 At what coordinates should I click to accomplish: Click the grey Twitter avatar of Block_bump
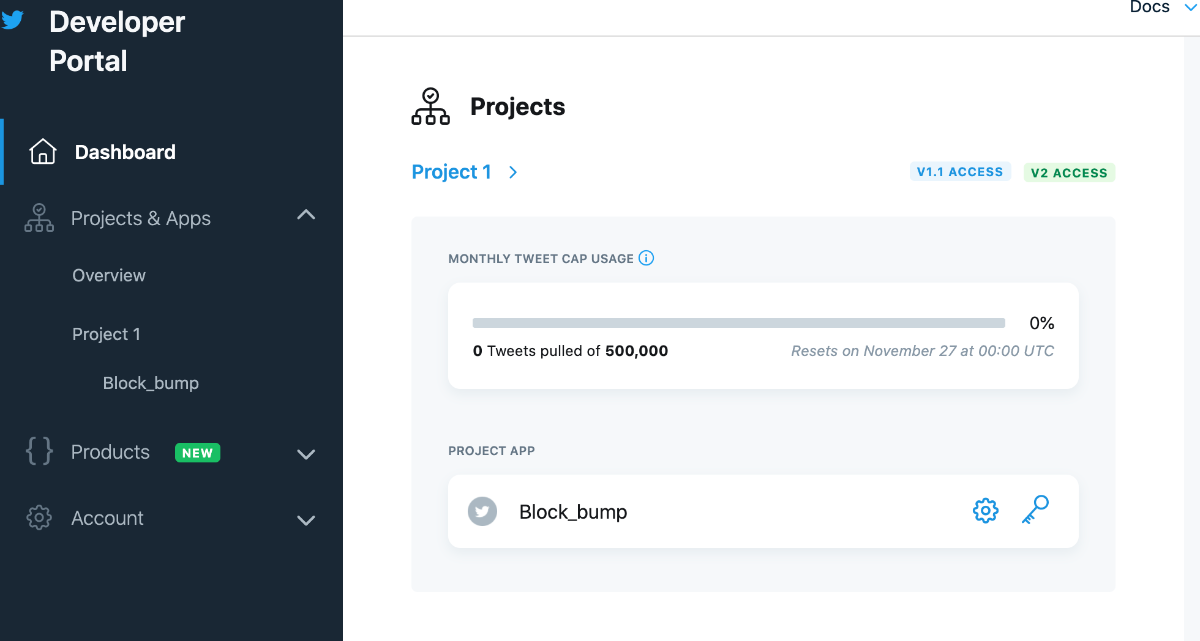(x=483, y=512)
